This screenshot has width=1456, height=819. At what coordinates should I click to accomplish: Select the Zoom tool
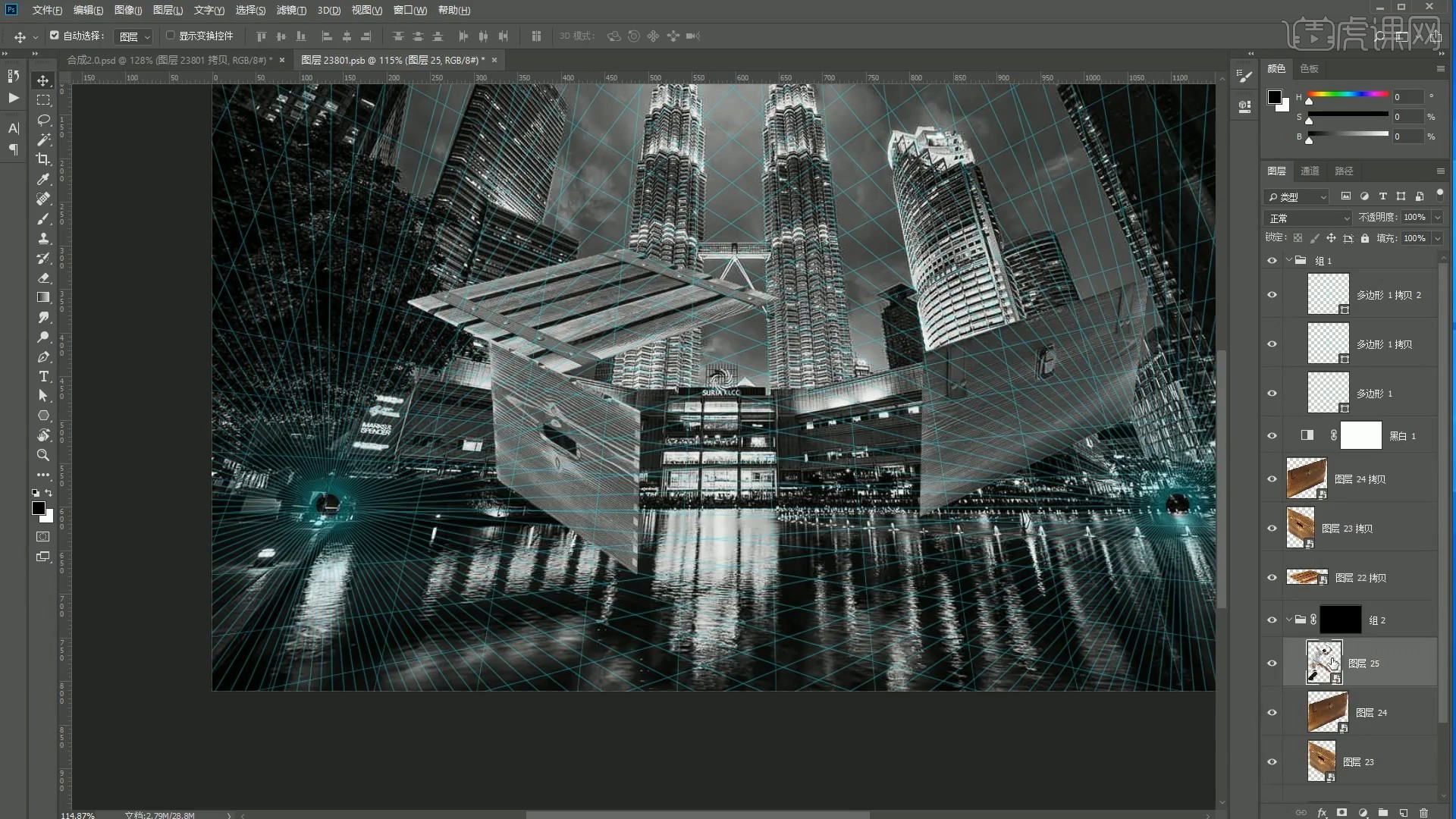click(x=43, y=455)
